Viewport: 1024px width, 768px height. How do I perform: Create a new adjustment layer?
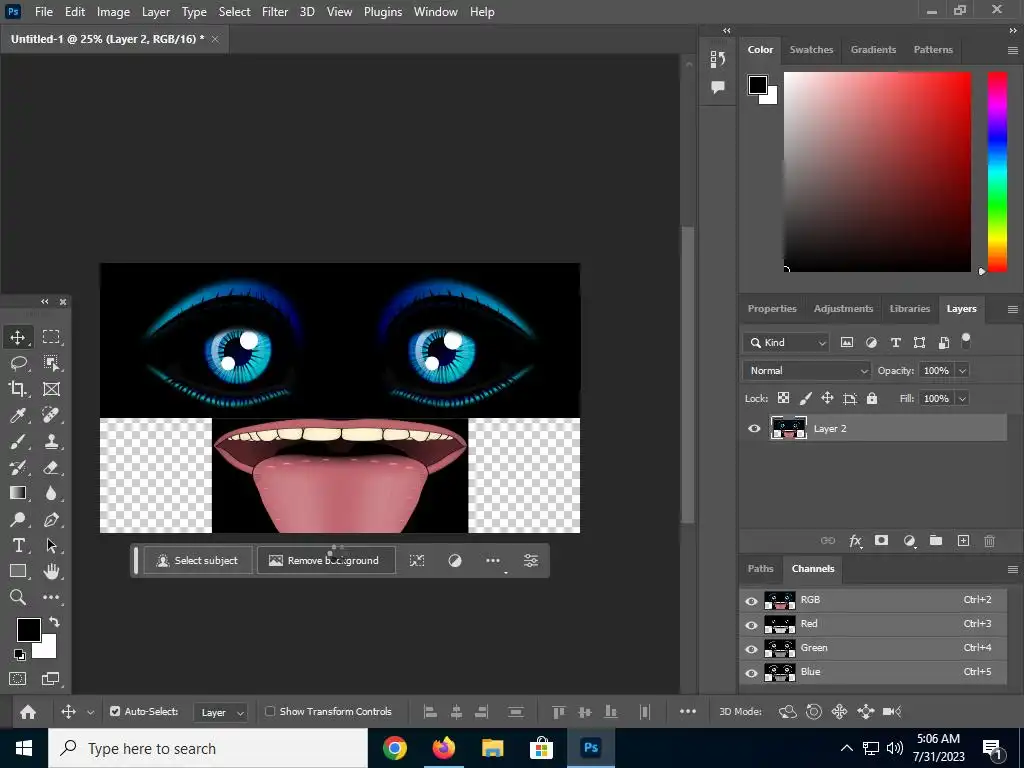coord(909,541)
